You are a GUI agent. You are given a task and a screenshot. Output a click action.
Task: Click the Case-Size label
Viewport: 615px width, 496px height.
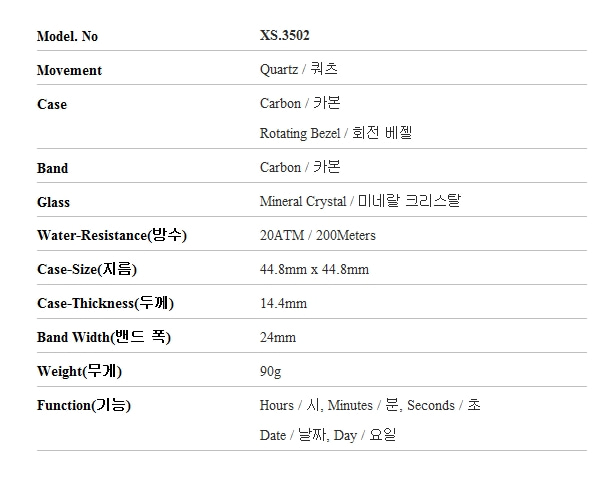(x=86, y=269)
